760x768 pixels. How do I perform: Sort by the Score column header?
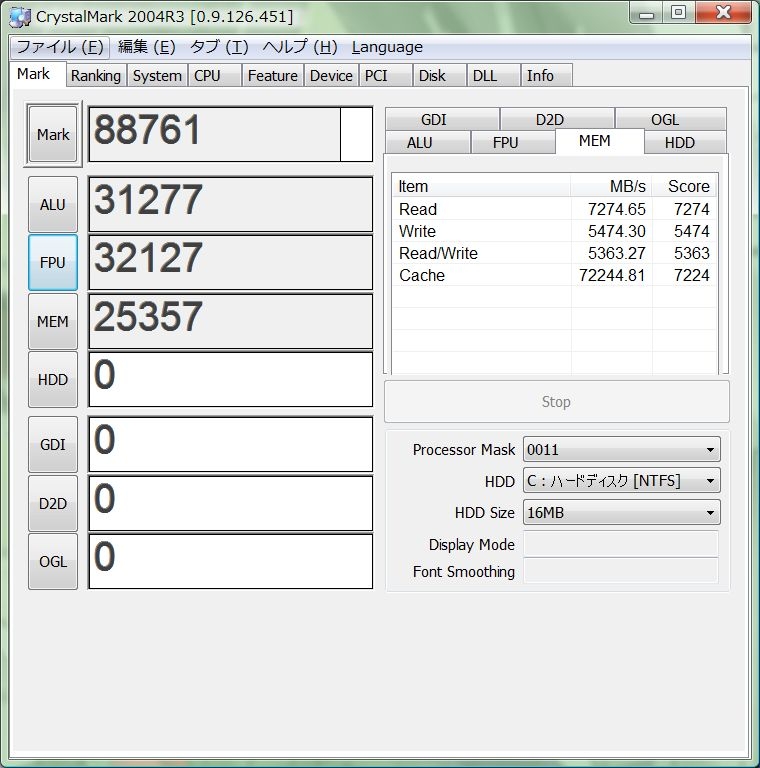coord(684,186)
